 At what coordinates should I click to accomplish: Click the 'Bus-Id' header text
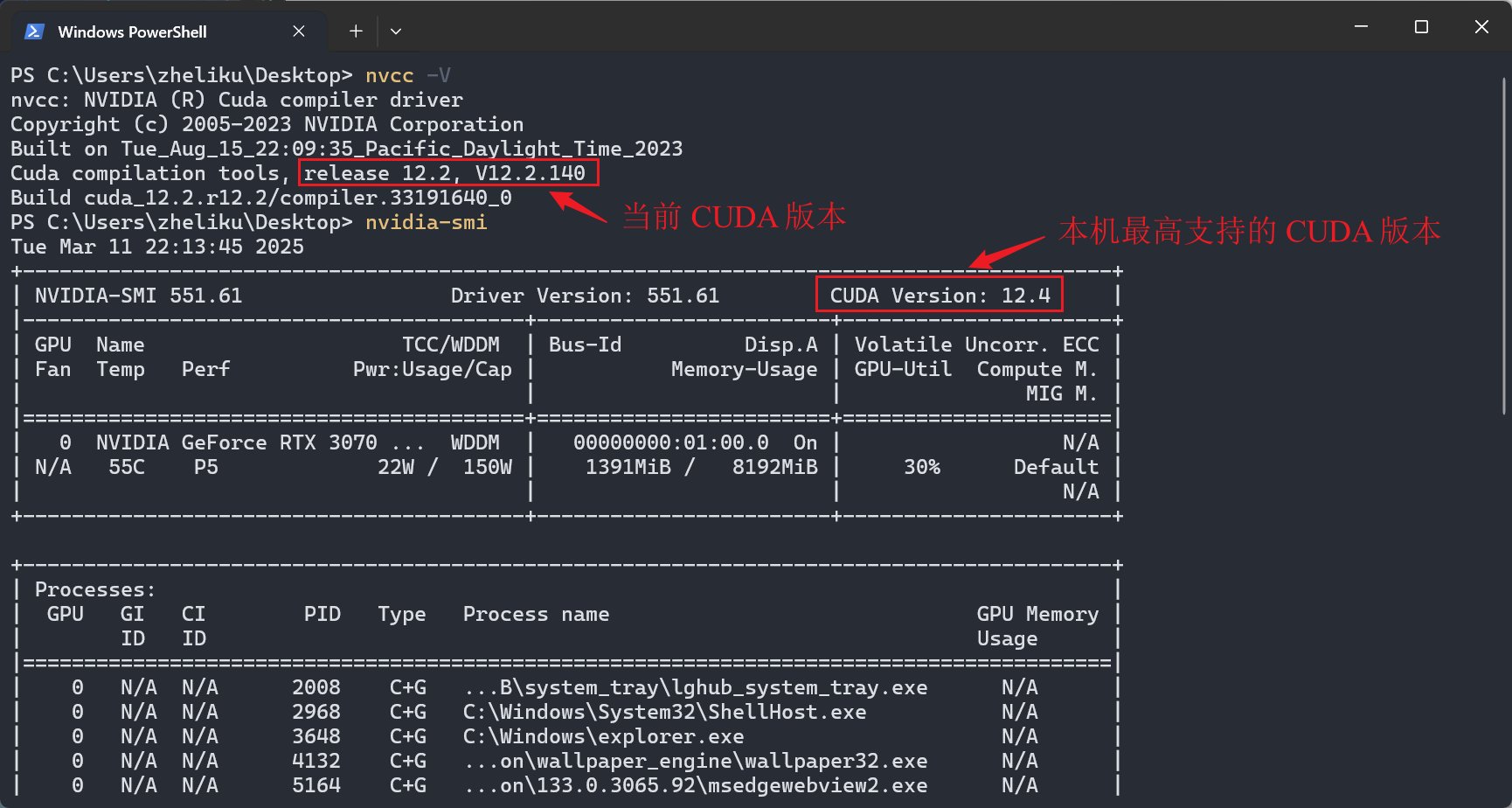point(586,345)
